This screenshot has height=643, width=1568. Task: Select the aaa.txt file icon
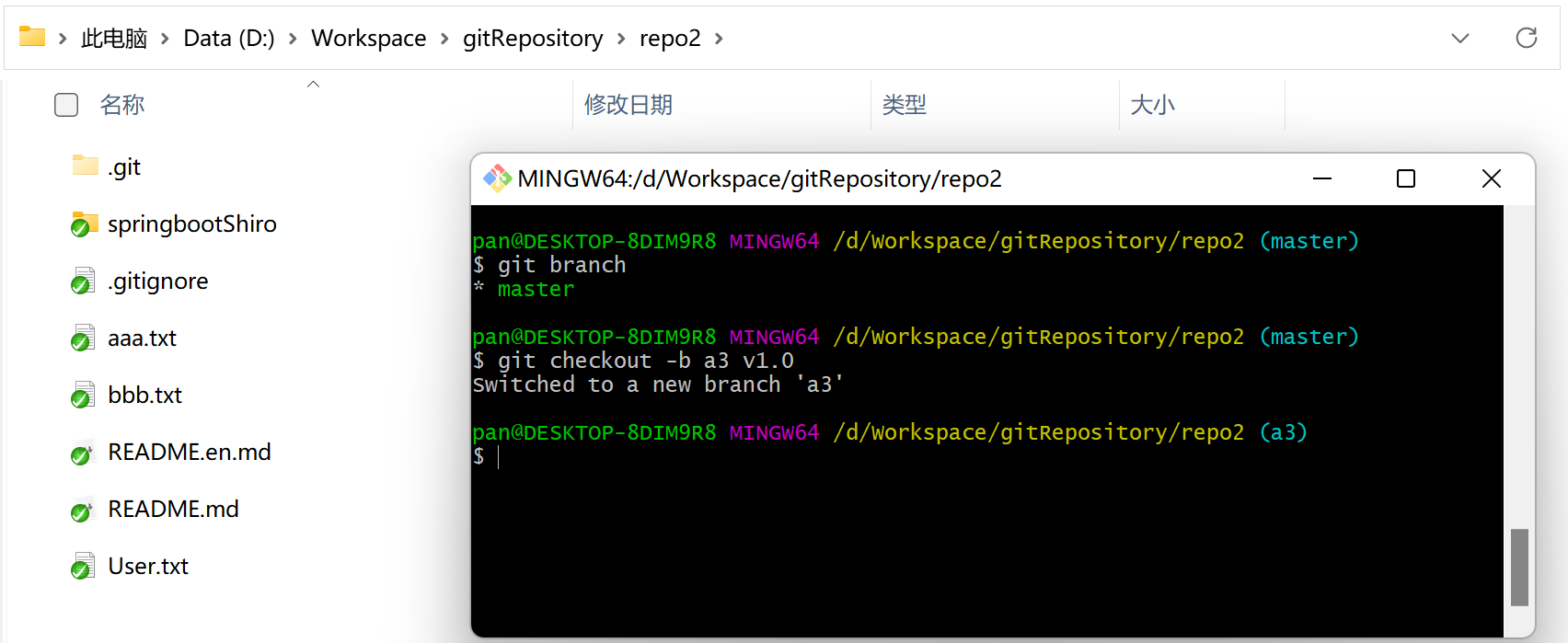pos(84,338)
